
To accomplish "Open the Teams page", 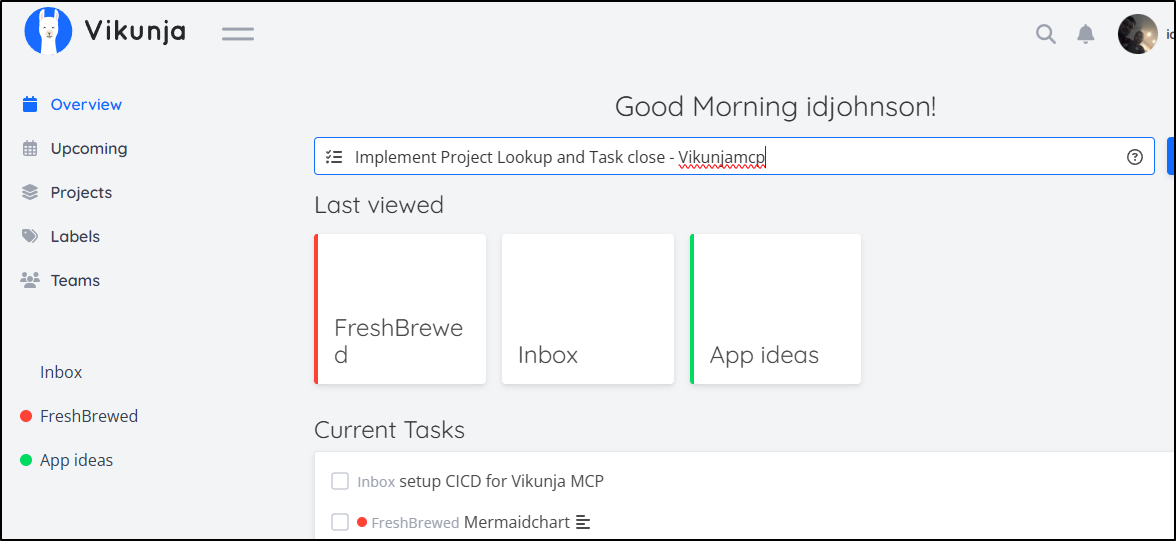I will [75, 281].
